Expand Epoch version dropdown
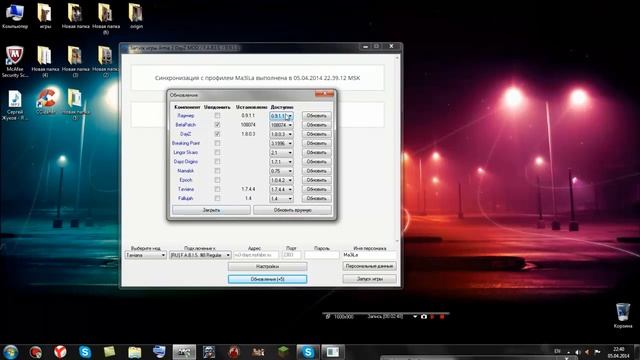Image resolution: width=640 pixels, height=360 pixels. [281, 180]
